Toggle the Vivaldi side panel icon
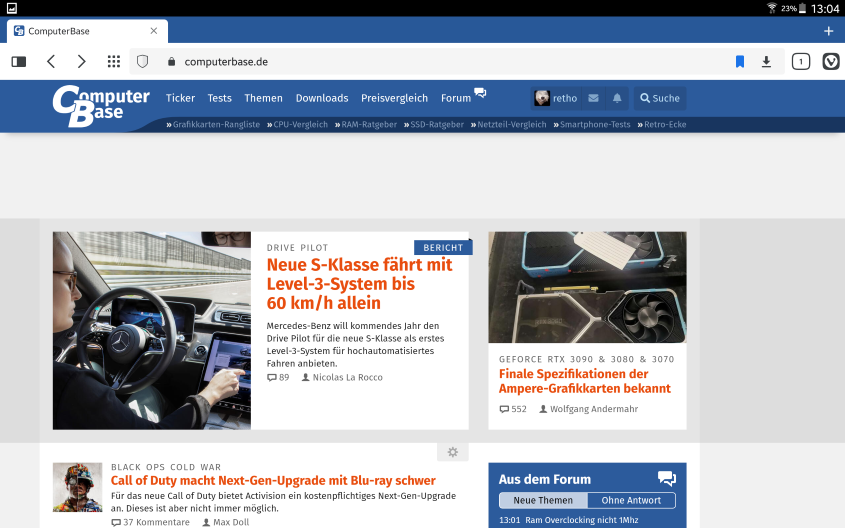The image size is (845, 528). (x=19, y=61)
